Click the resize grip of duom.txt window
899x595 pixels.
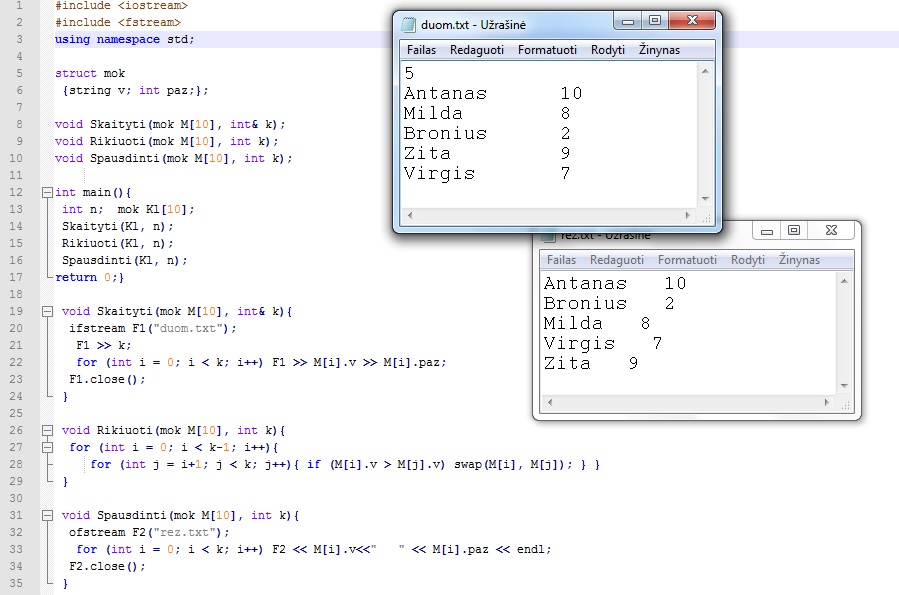click(x=706, y=217)
